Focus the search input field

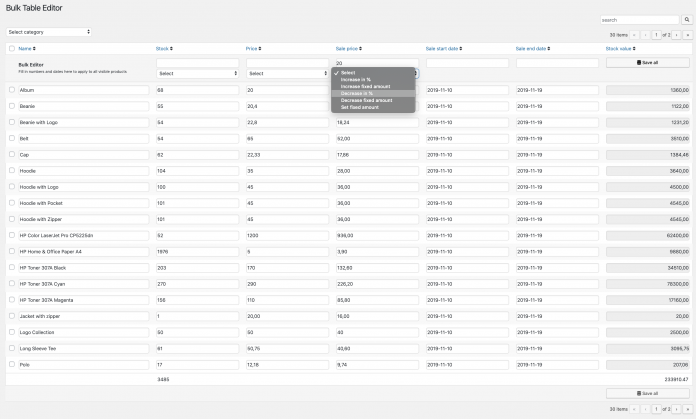pyautogui.click(x=640, y=20)
